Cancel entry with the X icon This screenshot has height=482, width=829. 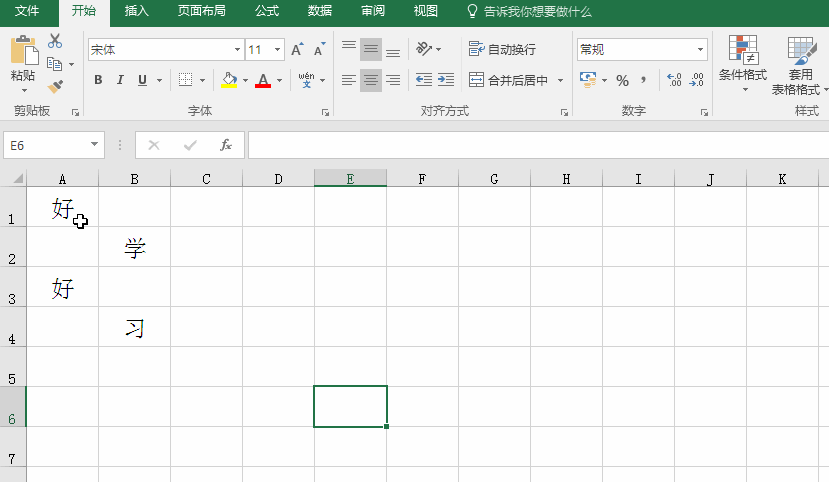click(x=154, y=145)
